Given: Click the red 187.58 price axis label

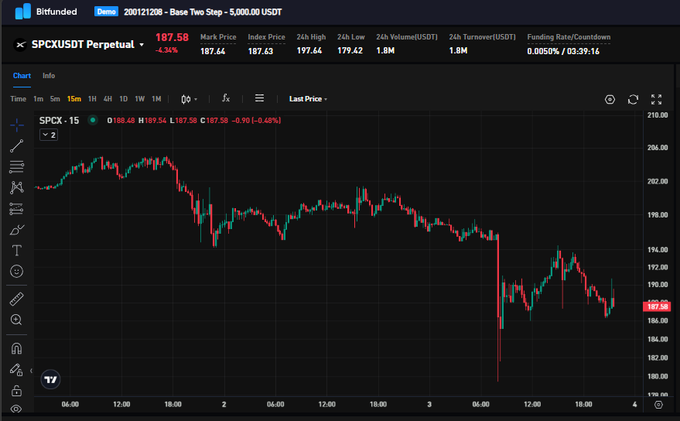Looking at the screenshot, I should (657, 307).
